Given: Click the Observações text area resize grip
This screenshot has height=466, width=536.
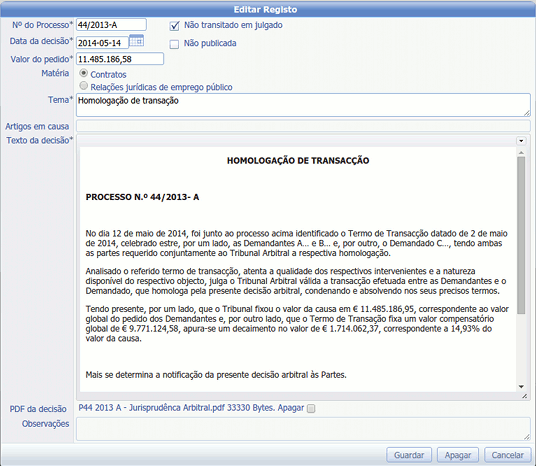Looking at the screenshot, I should pyautogui.click(x=527, y=436).
